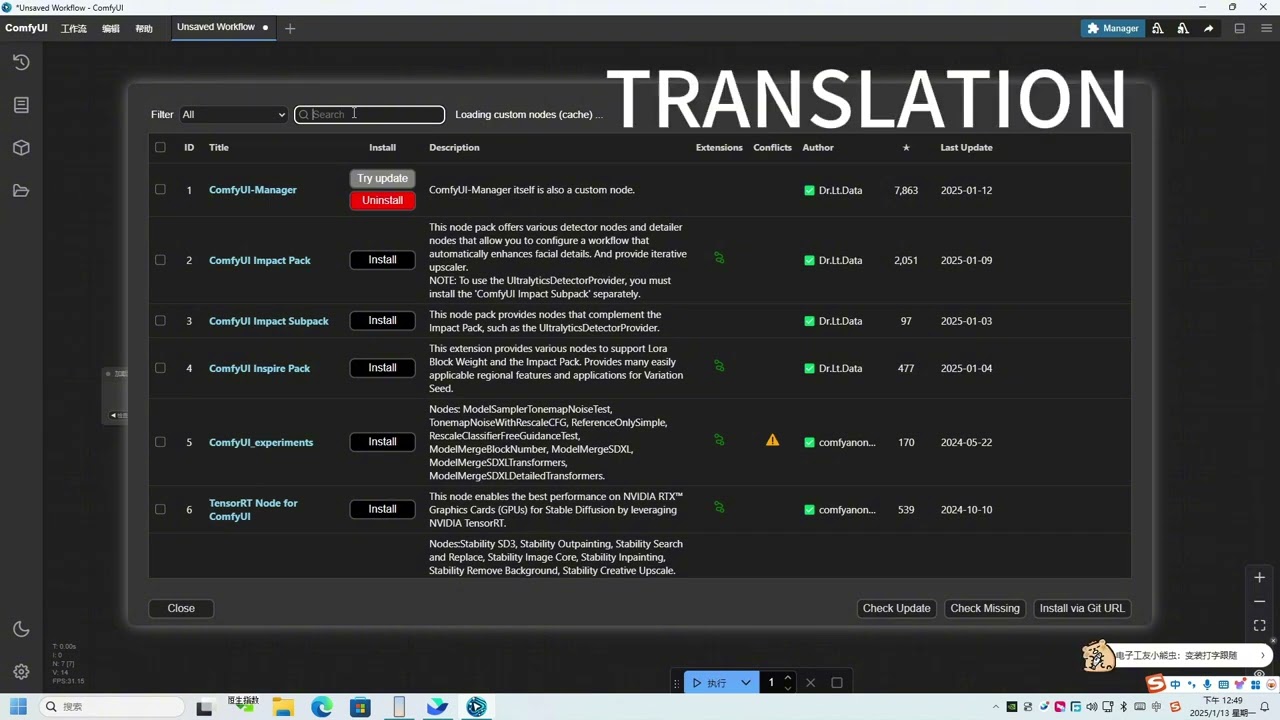Open the 帮助 menu
1280x720 pixels.
coord(144,29)
